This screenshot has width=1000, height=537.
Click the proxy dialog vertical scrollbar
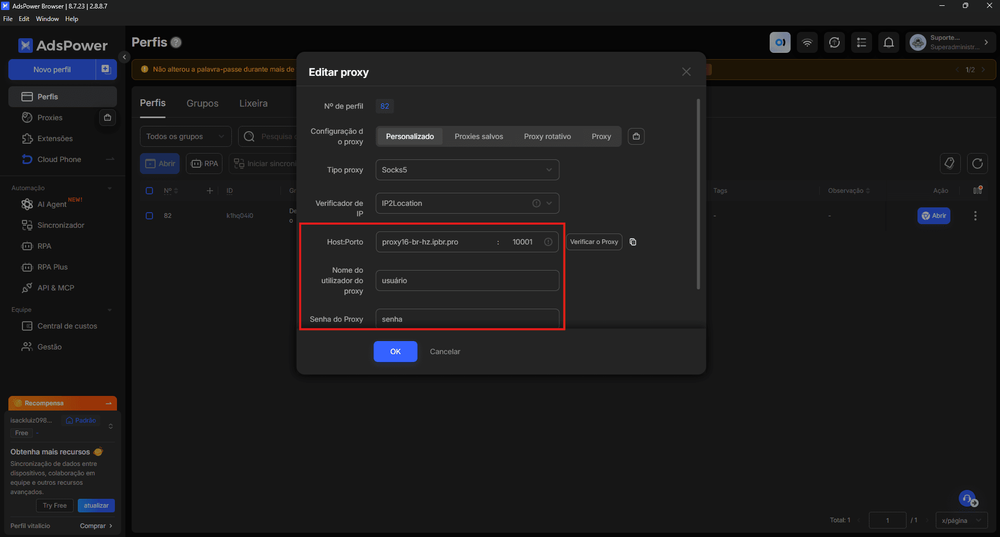698,194
